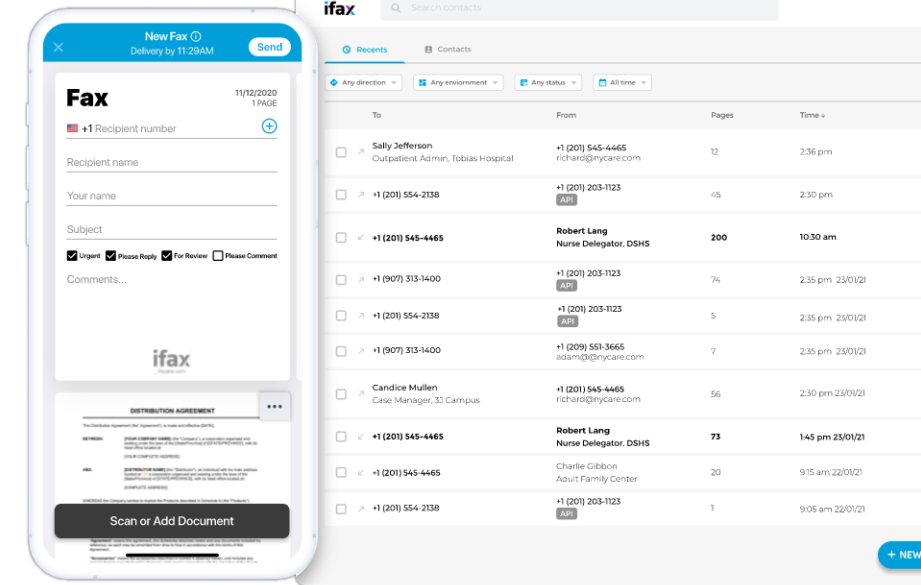Click the US flag country code icon

[72, 128]
